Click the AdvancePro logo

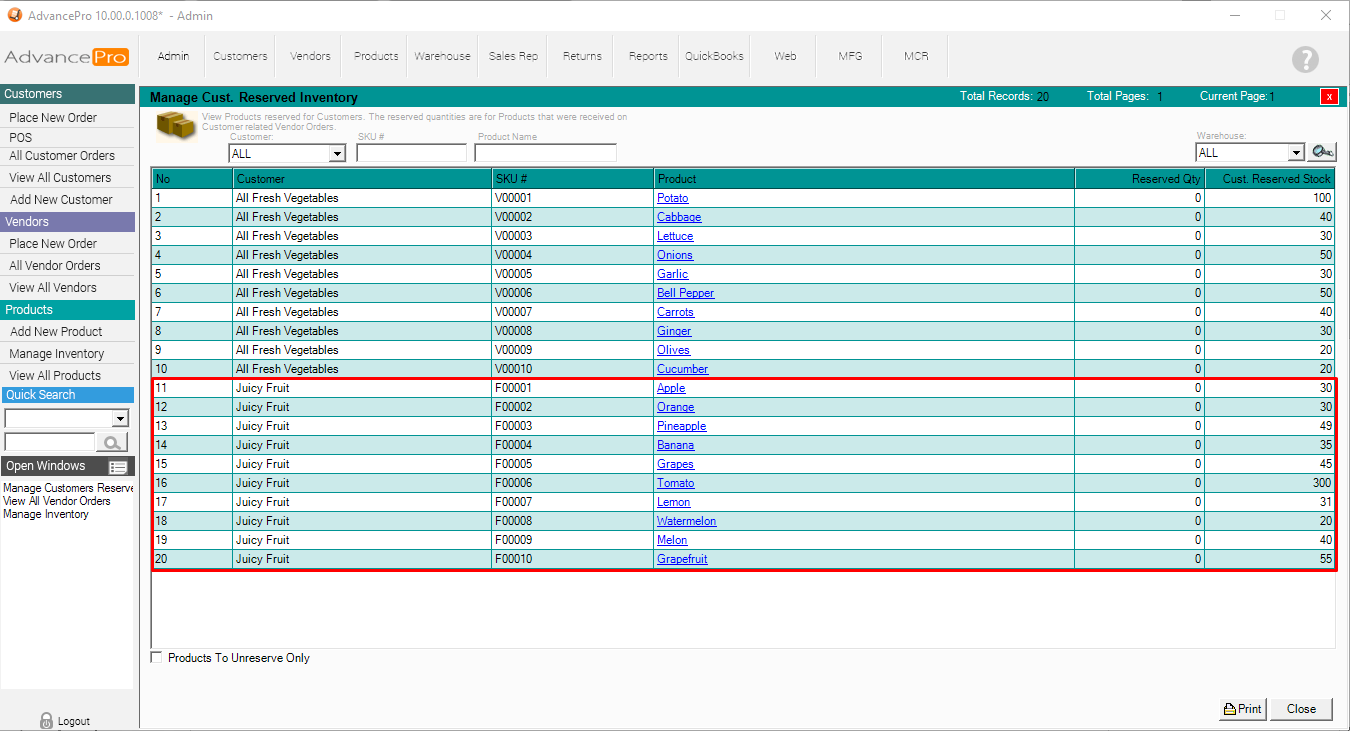(x=66, y=57)
